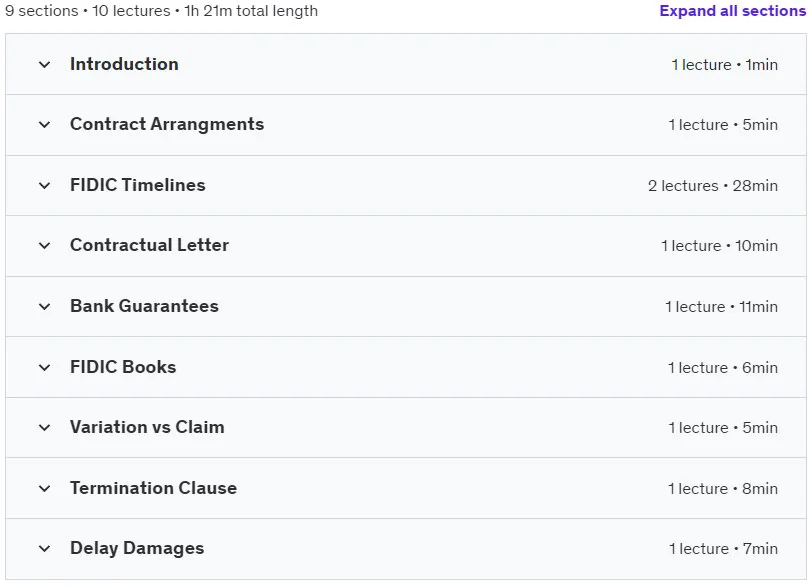809x586 pixels.
Task: Click the chevron beside FIDIC Books
Action: coord(45,367)
